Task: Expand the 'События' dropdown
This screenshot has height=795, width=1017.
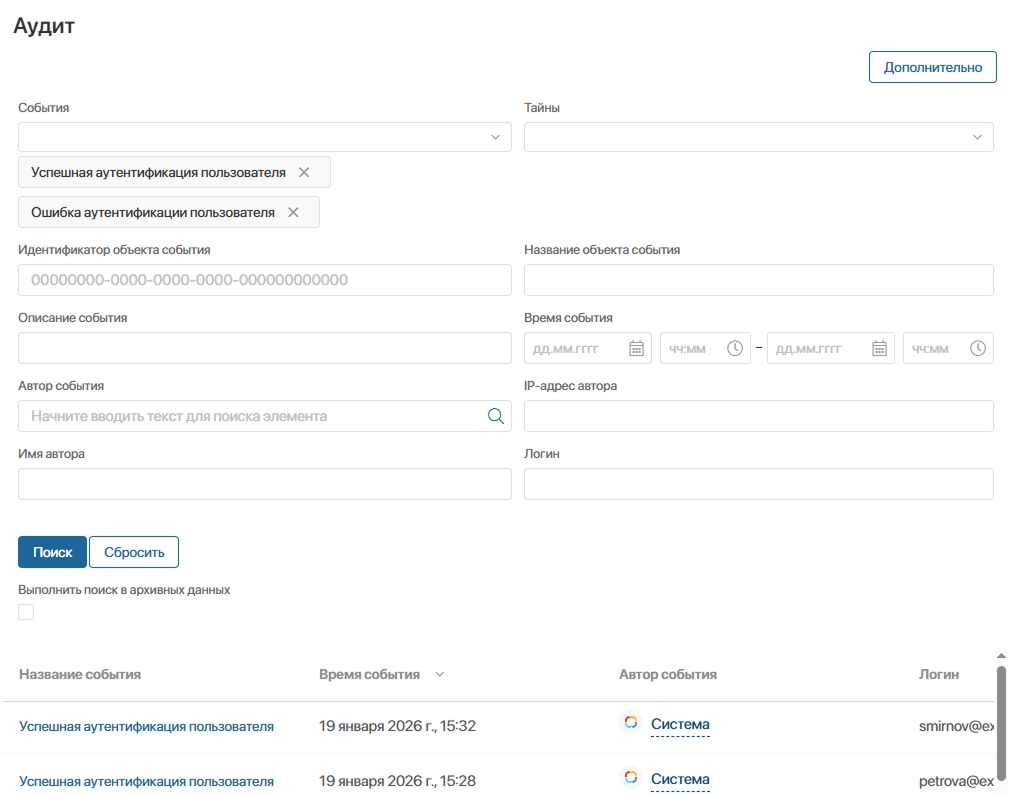Action: tap(495, 137)
